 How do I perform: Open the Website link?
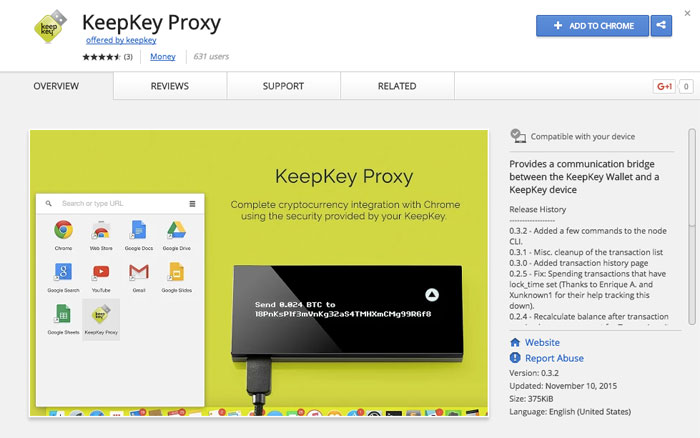pyautogui.click(x=542, y=342)
